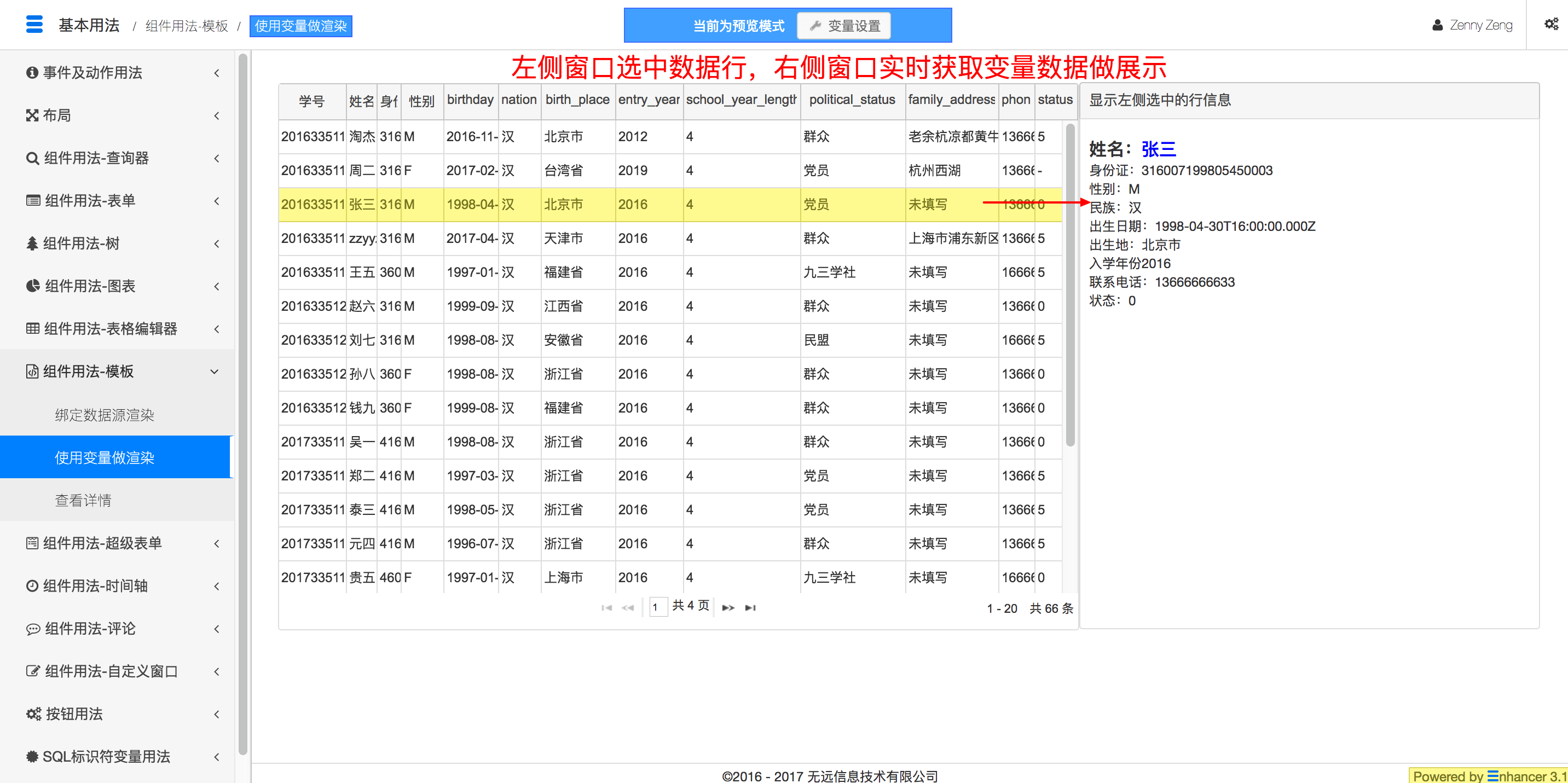
Task: Expand the 事件及动作用法 menu chevron
Action: pyautogui.click(x=217, y=73)
